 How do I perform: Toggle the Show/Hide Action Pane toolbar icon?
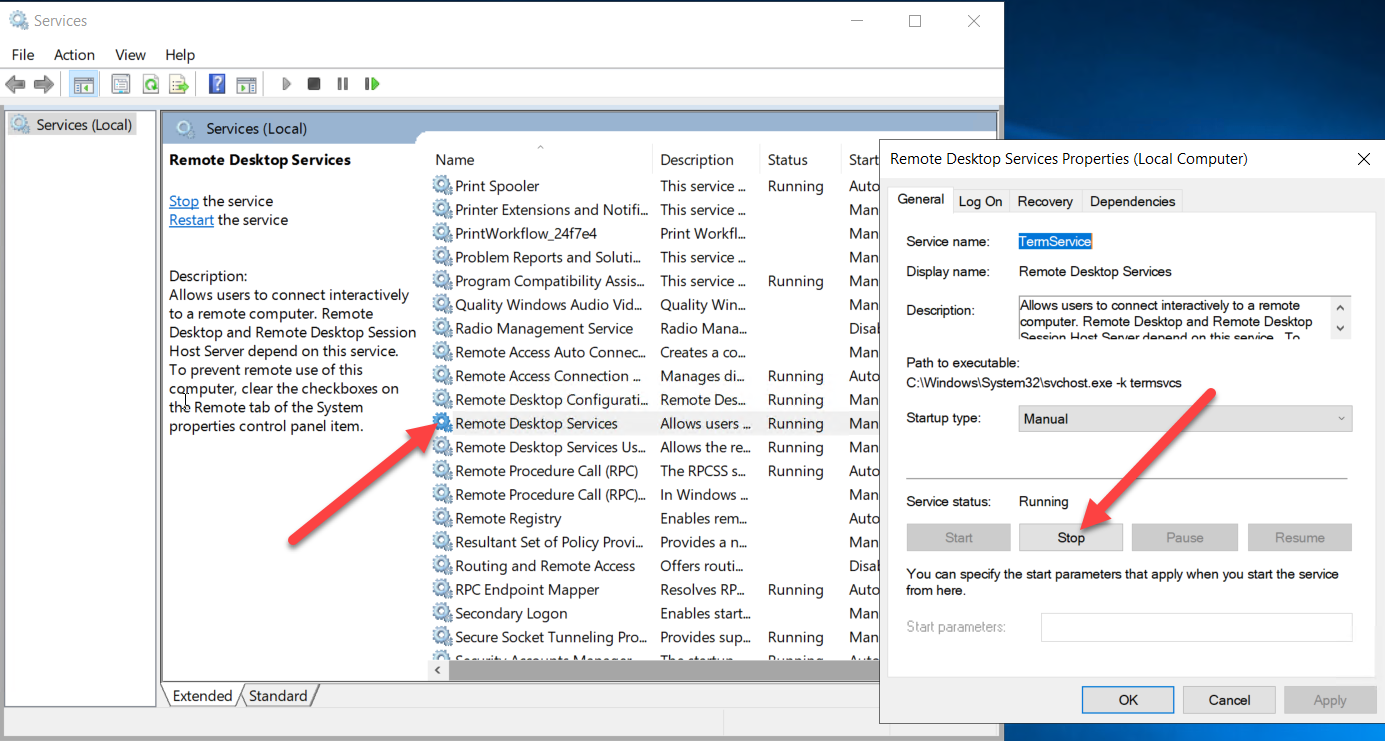pos(246,84)
